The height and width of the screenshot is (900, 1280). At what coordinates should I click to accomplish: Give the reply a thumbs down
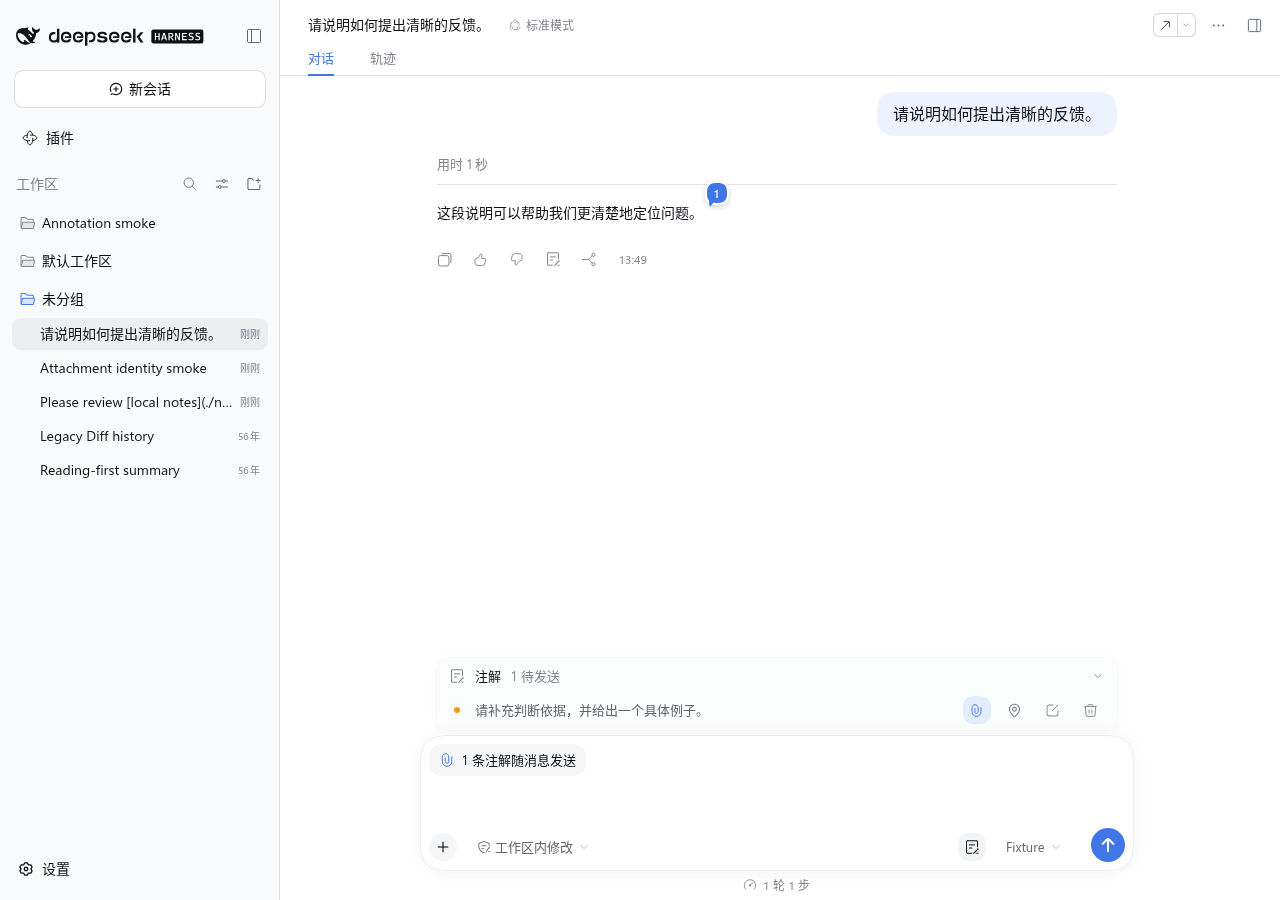tap(517, 260)
